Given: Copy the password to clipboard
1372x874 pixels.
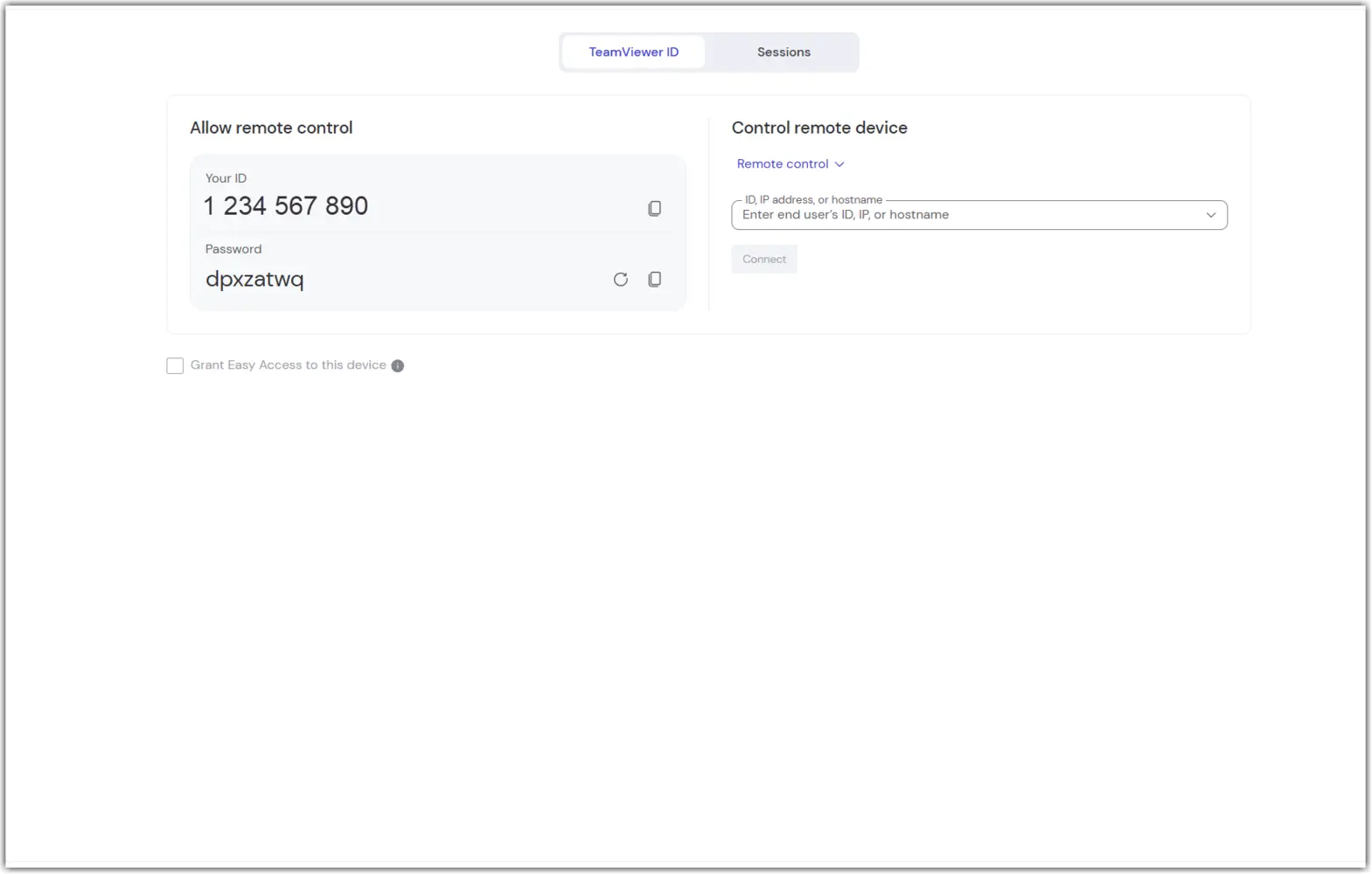Looking at the screenshot, I should 654,280.
